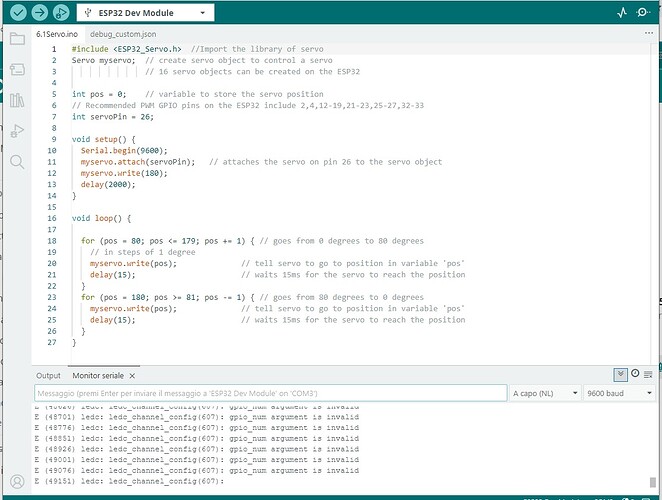Click on 'myservo.write(180);' line

124,173
